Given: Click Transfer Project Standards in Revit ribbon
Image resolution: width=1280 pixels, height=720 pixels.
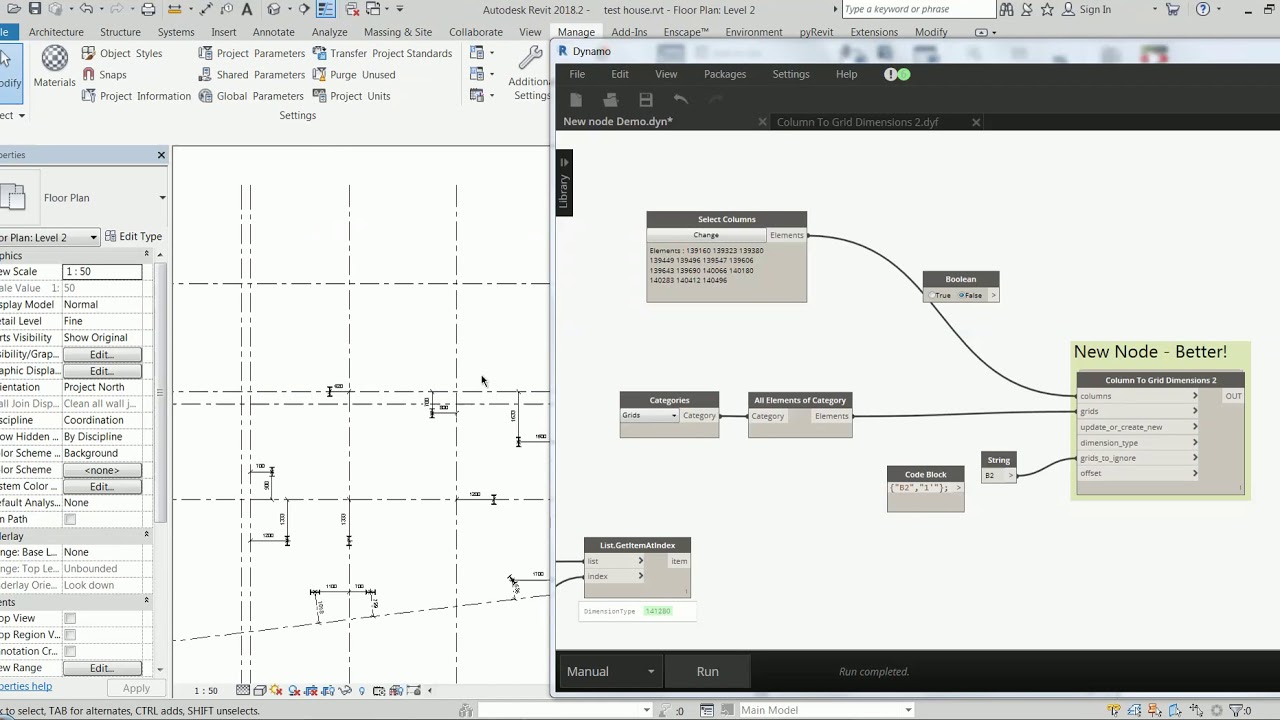Looking at the screenshot, I should point(382,53).
